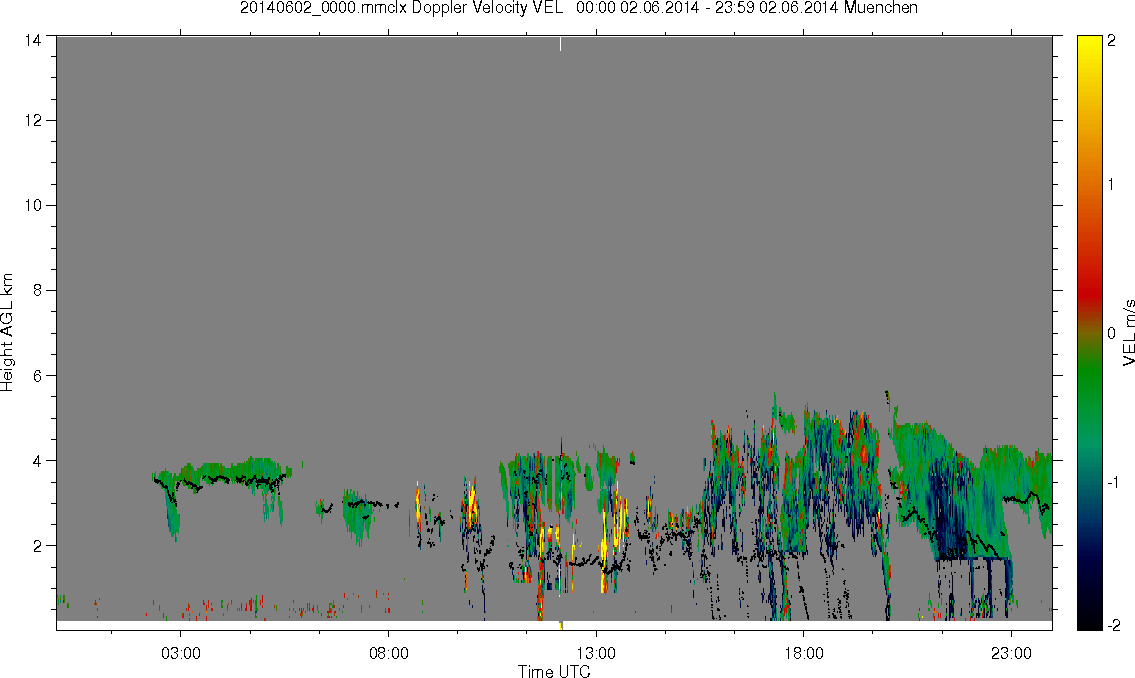Click the height axis label 12
The image size is (1135, 678).
coord(32,120)
